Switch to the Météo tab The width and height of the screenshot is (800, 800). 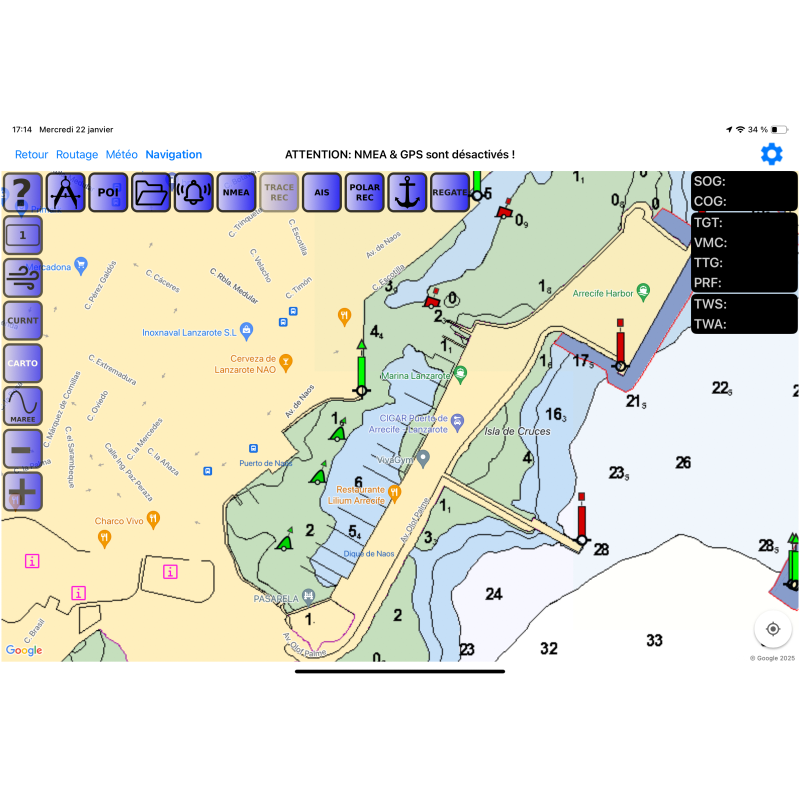121,155
